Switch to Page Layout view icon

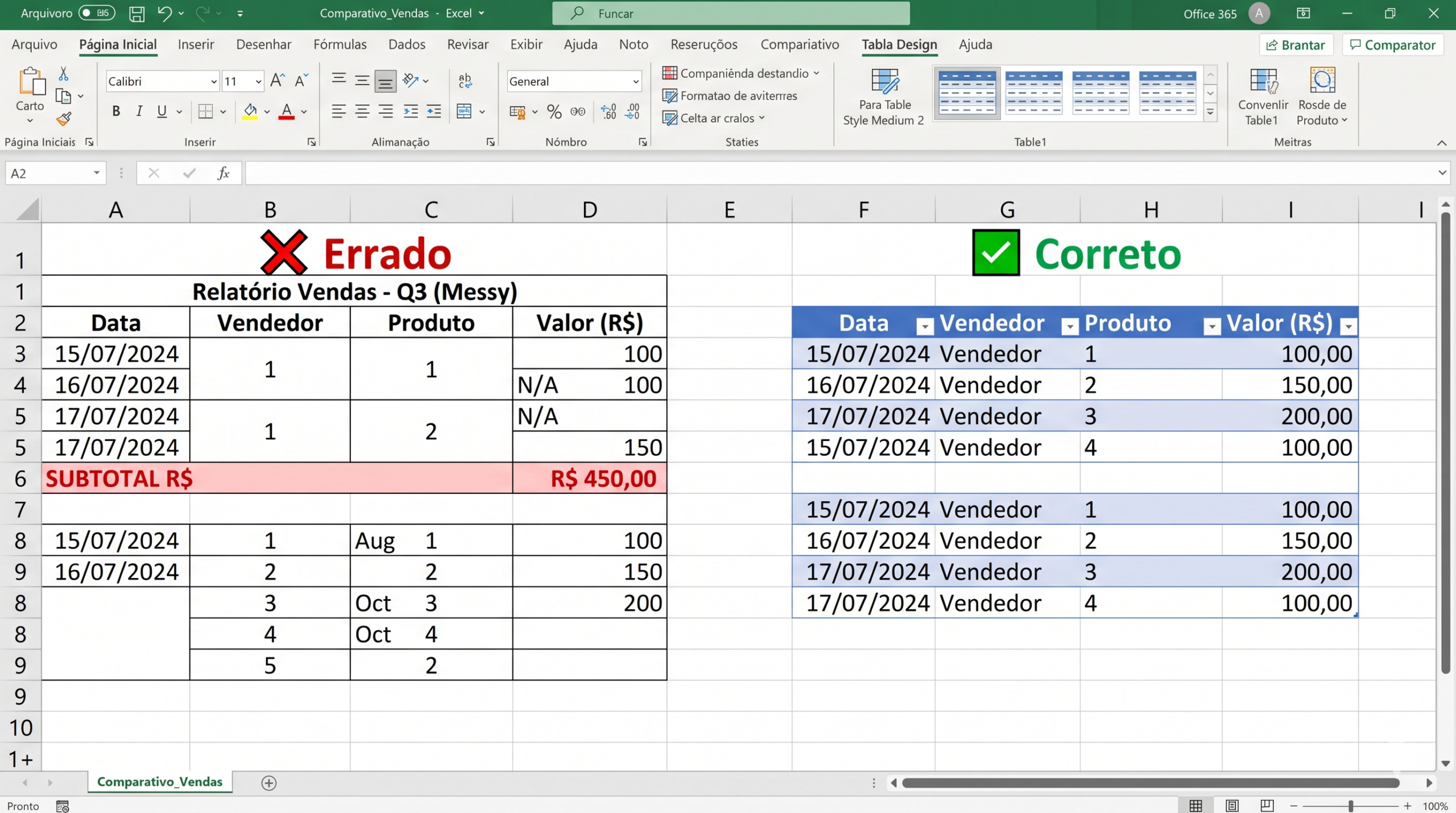[1232, 806]
